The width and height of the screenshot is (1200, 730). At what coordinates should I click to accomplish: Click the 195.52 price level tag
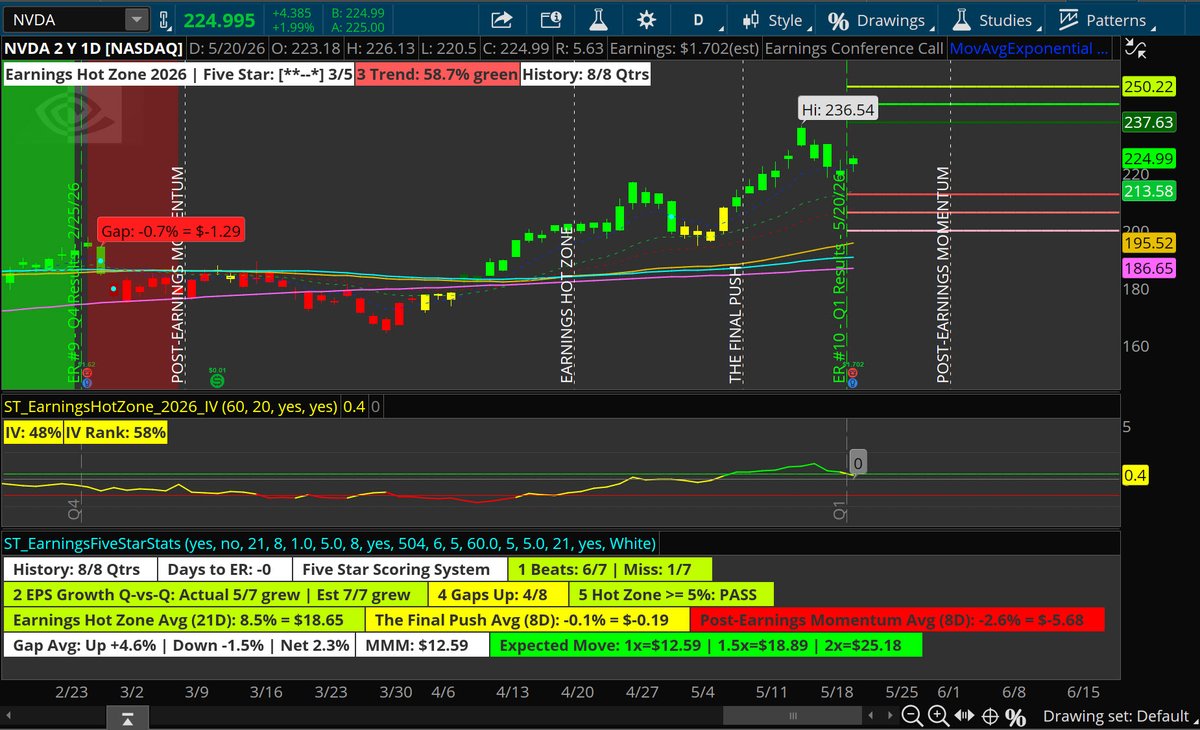1148,242
